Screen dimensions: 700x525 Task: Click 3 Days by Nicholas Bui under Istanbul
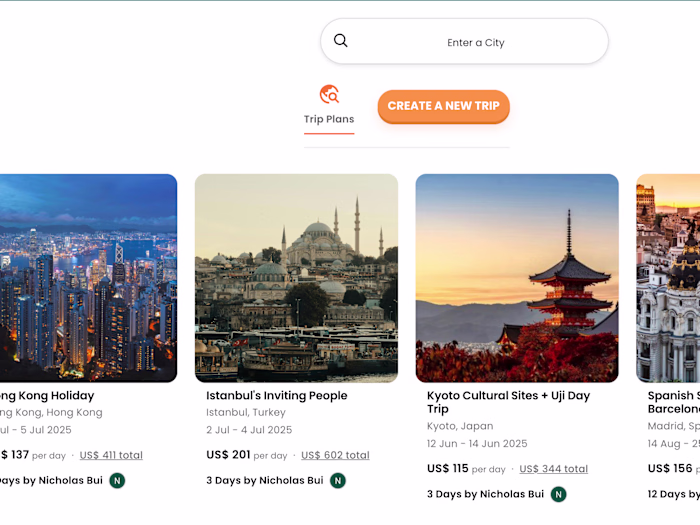point(265,481)
